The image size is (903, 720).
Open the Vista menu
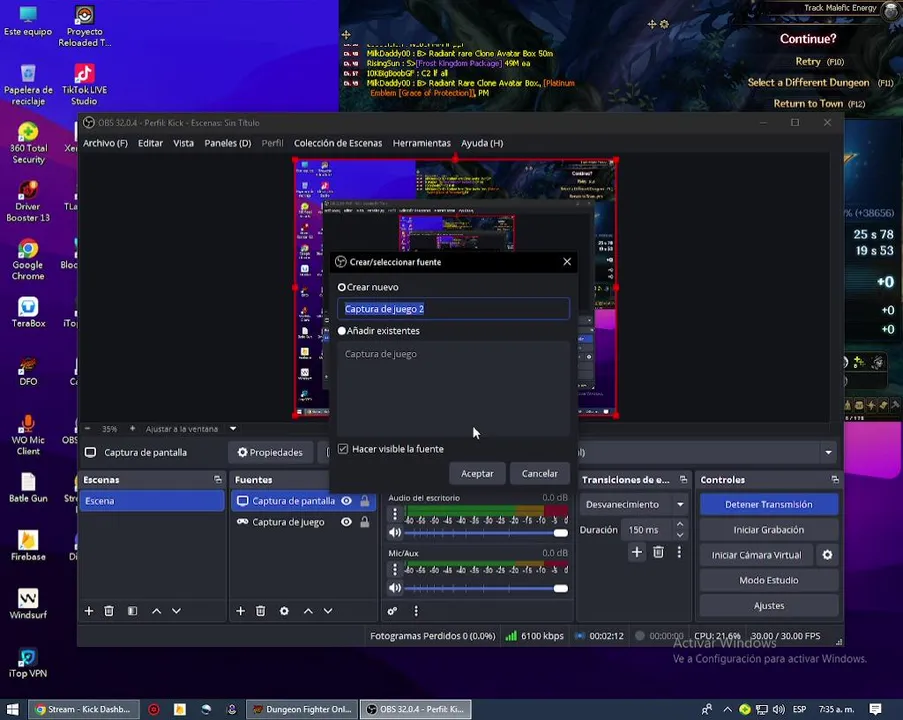[x=184, y=143]
